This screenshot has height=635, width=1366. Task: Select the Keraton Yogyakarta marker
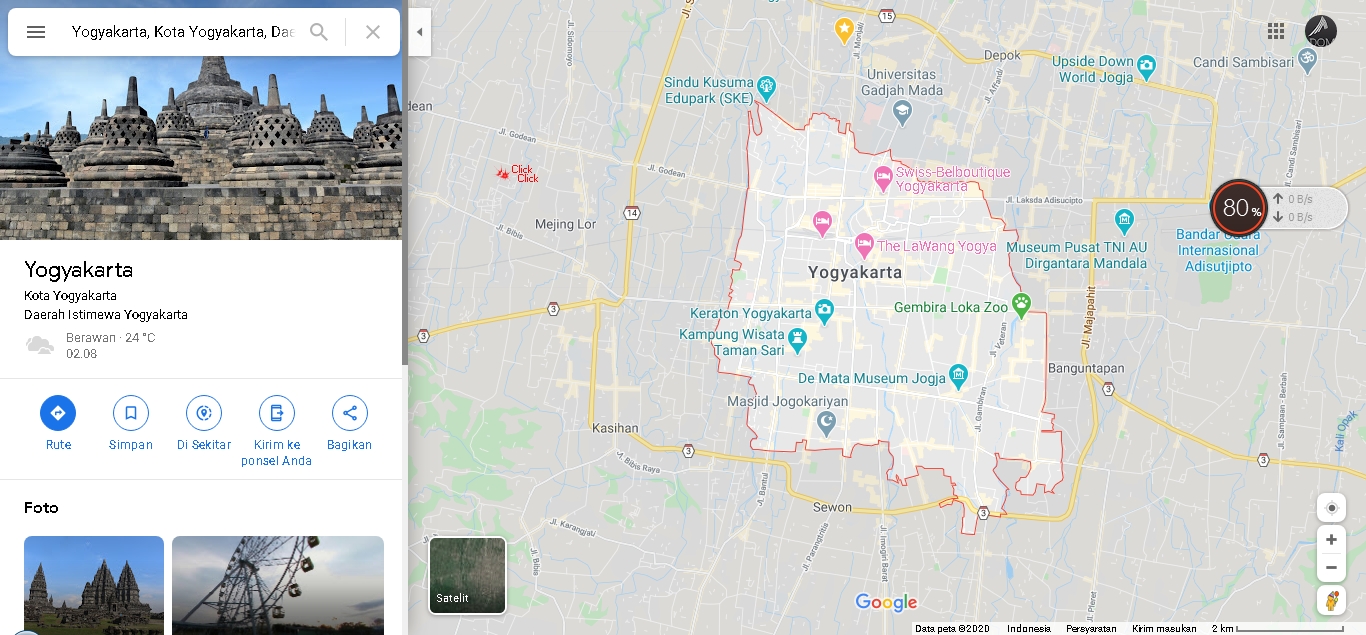[x=824, y=311]
